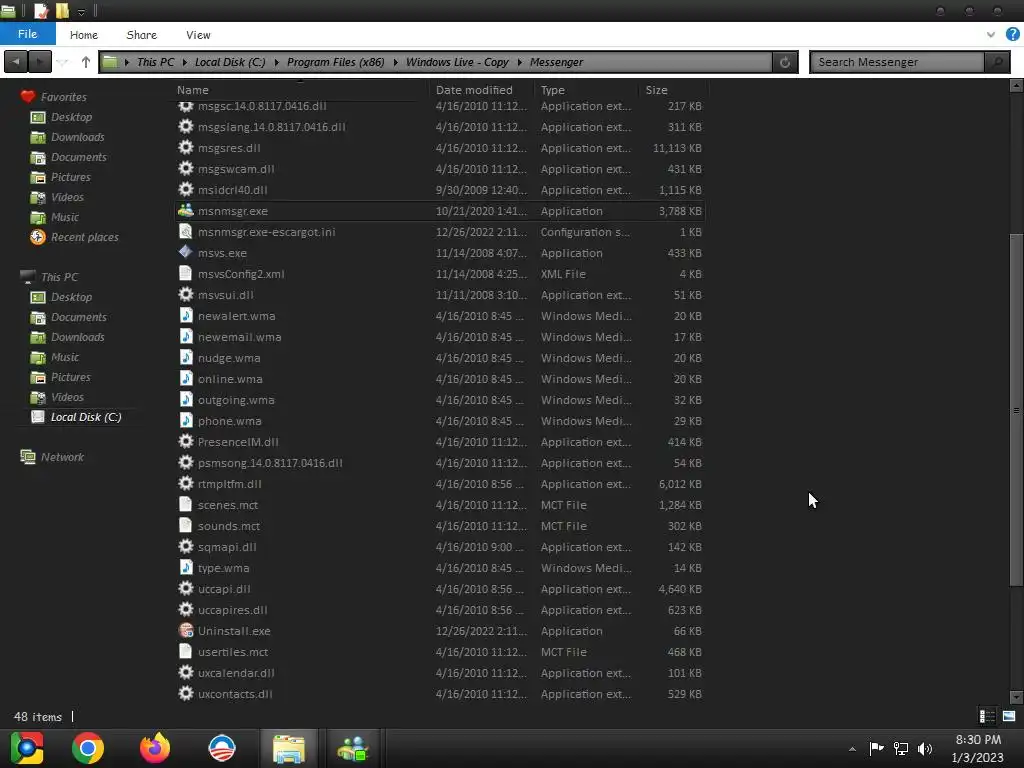Select the file named uxcontacts.dll
Image resolution: width=1024 pixels, height=768 pixels.
pyautogui.click(x=234, y=694)
